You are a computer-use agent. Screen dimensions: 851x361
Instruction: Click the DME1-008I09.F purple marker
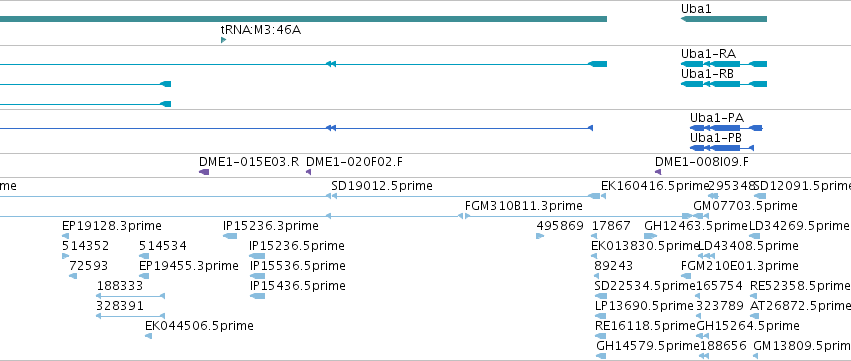pos(658,172)
